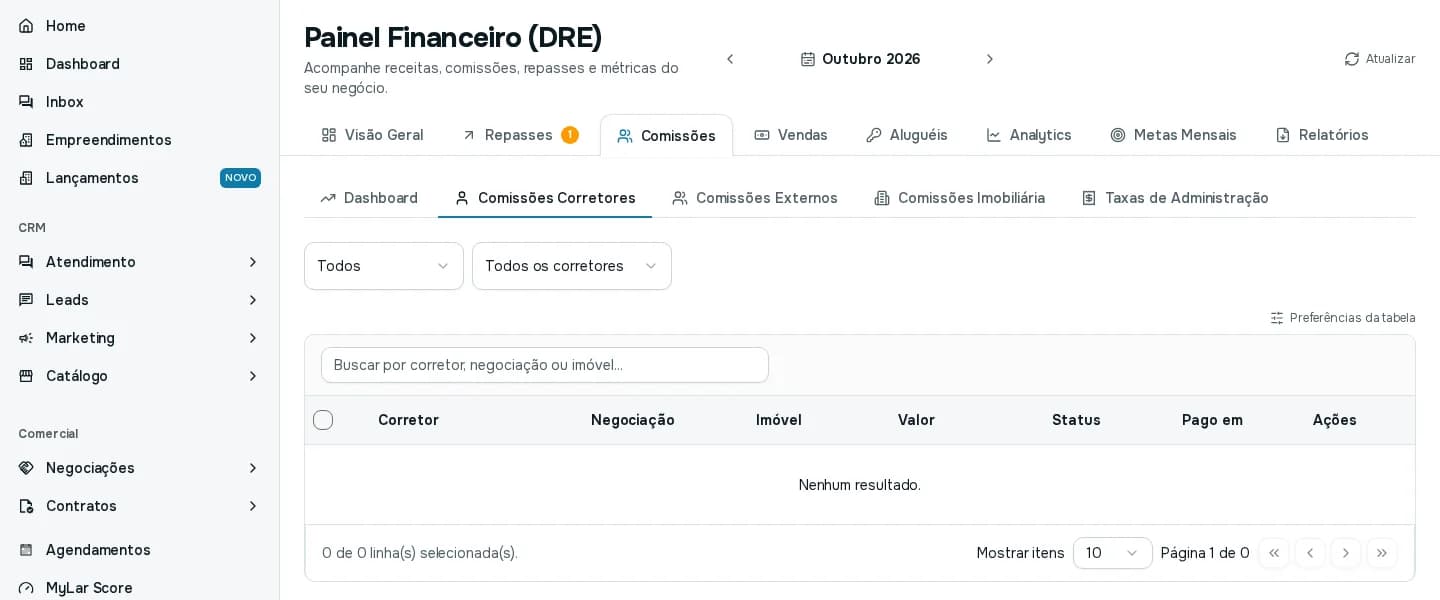
Task: Select the Comissões main tab
Action: (x=666, y=135)
